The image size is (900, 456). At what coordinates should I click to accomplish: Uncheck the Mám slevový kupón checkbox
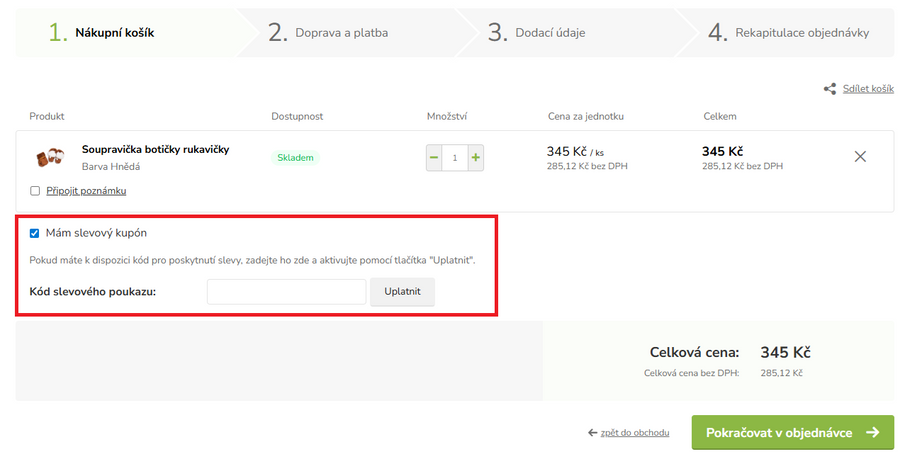click(x=35, y=233)
